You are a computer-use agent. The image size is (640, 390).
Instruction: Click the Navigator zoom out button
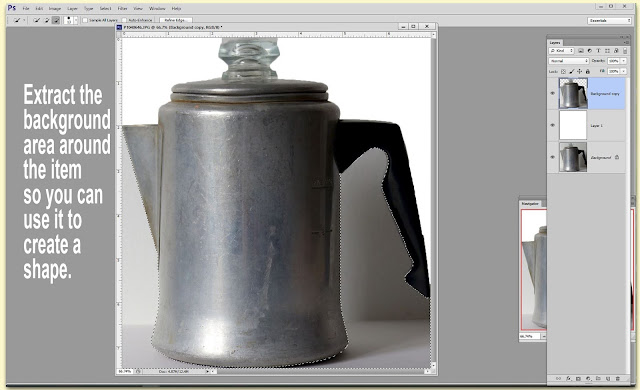pos(543,336)
